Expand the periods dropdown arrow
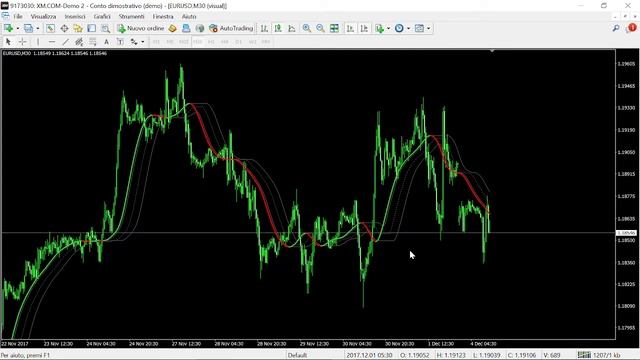The width and height of the screenshot is (640, 360). pyautogui.click(x=408, y=29)
